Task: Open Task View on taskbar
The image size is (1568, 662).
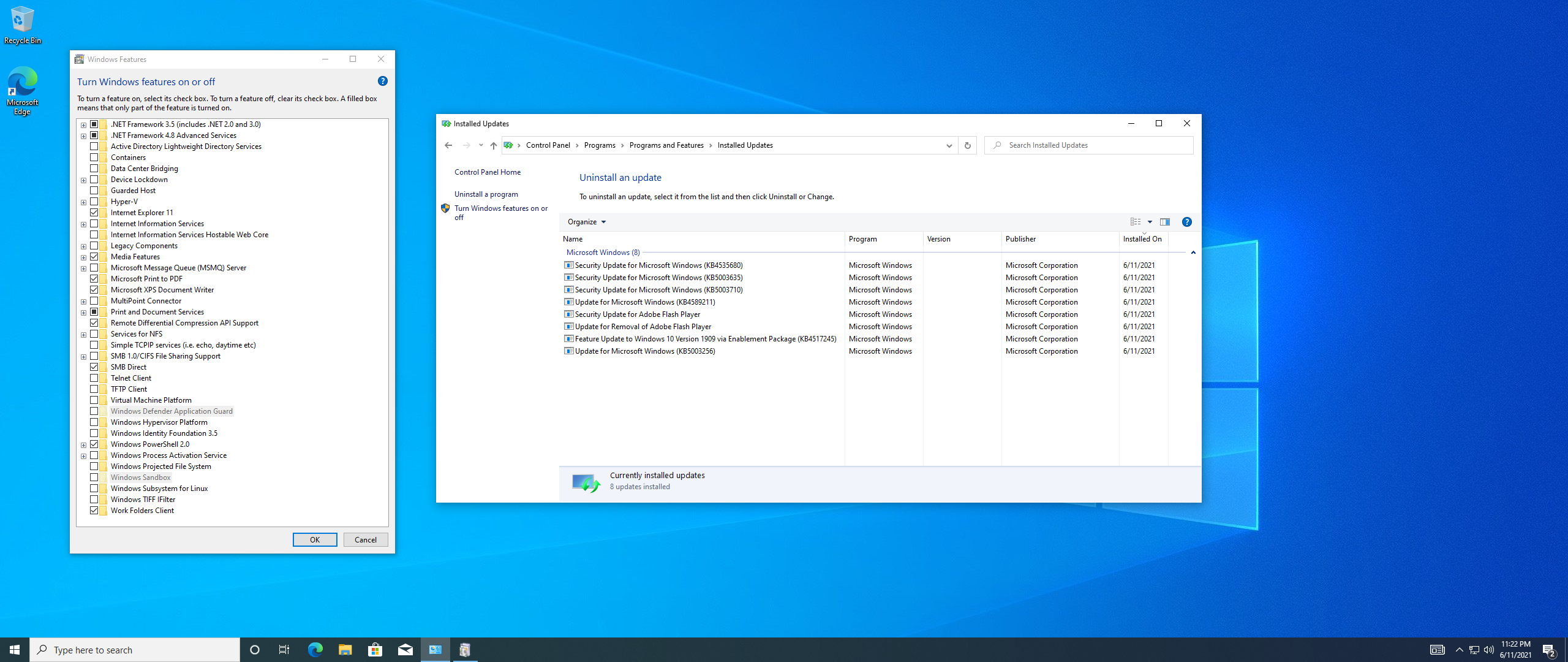Action: point(284,650)
